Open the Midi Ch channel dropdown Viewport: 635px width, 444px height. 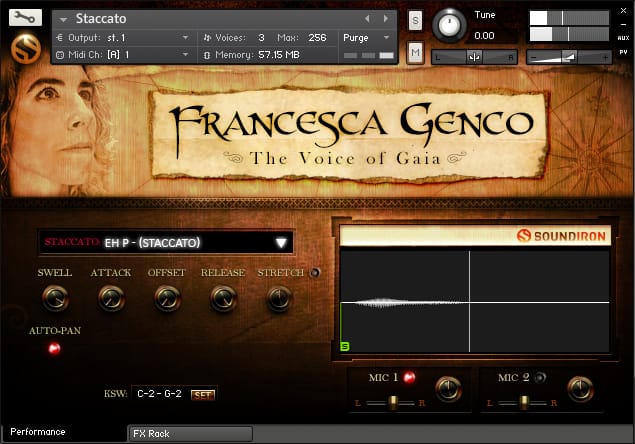(185, 53)
